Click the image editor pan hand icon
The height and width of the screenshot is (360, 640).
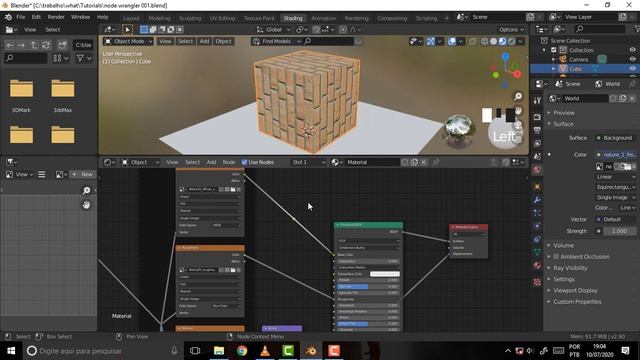point(86,205)
